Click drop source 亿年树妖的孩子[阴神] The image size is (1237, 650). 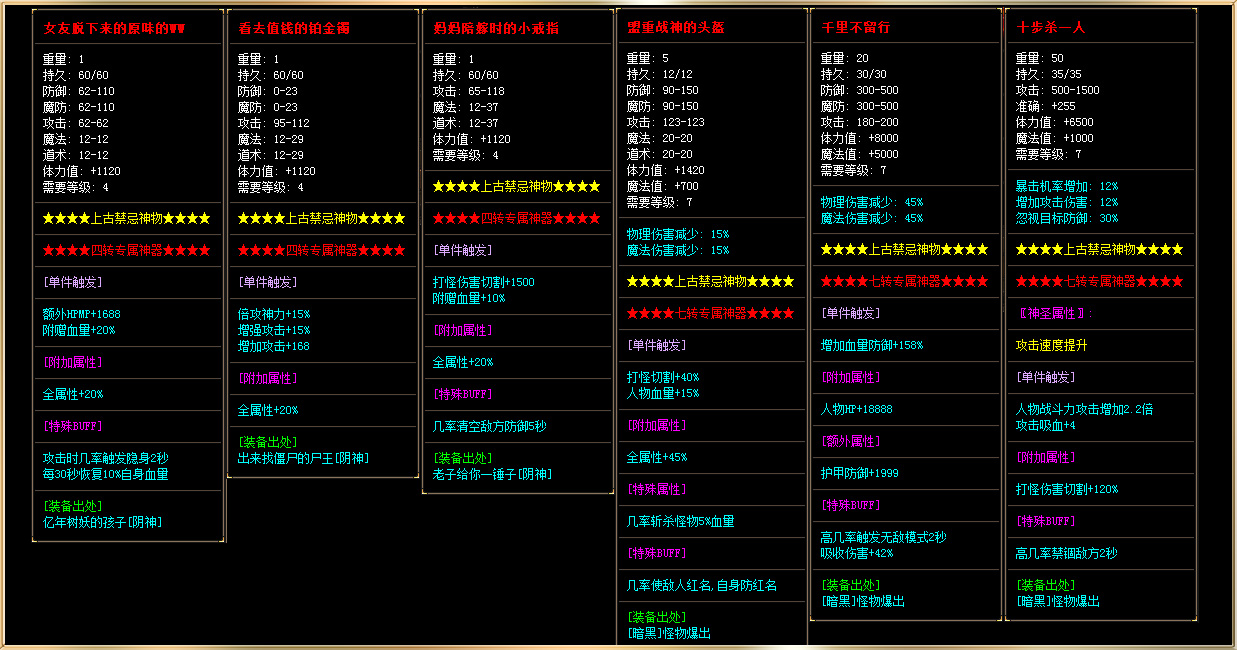[x=102, y=522]
